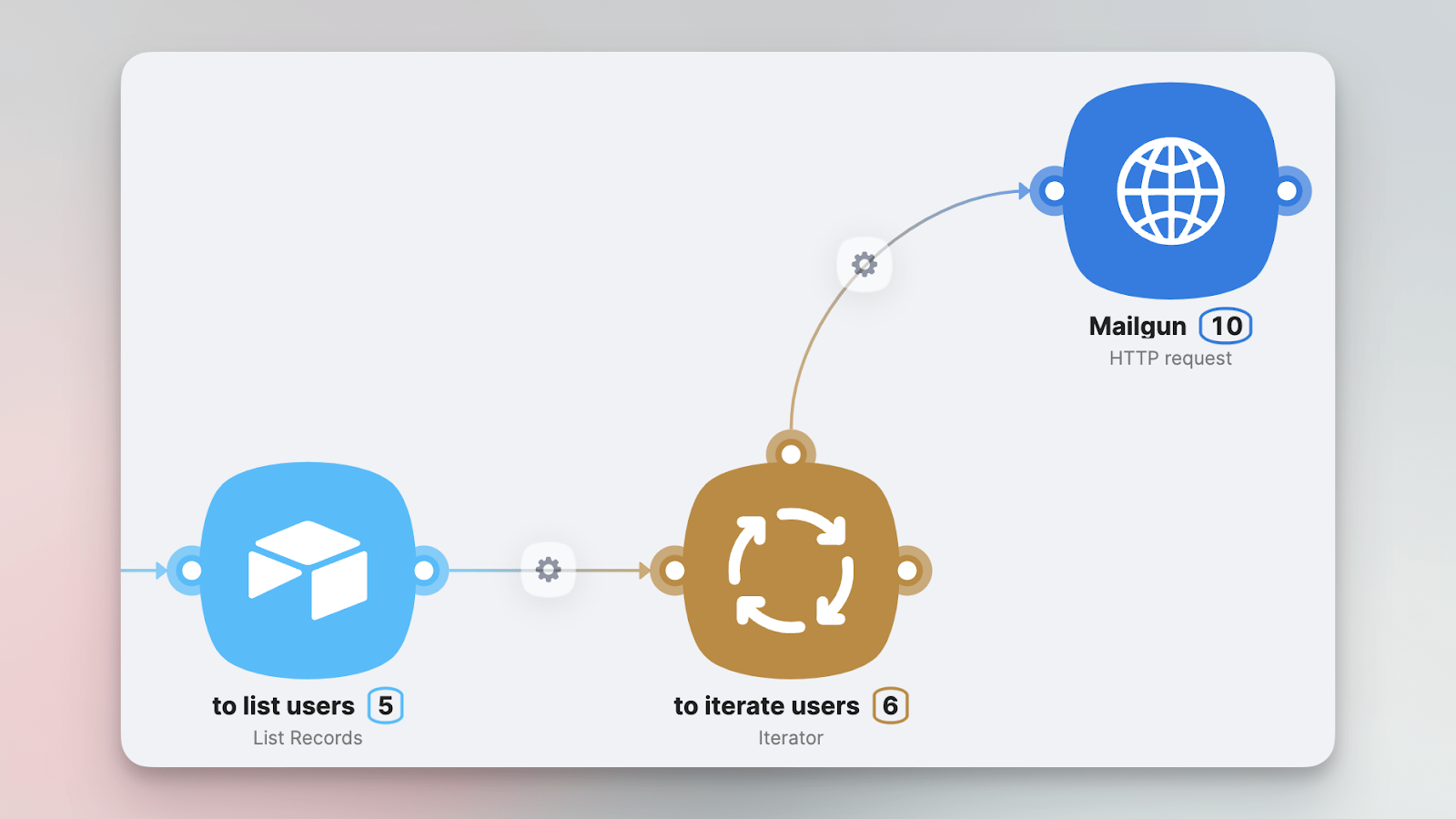Select the "Mailgun" module label
The width and height of the screenshot is (1456, 819).
coord(1137,327)
